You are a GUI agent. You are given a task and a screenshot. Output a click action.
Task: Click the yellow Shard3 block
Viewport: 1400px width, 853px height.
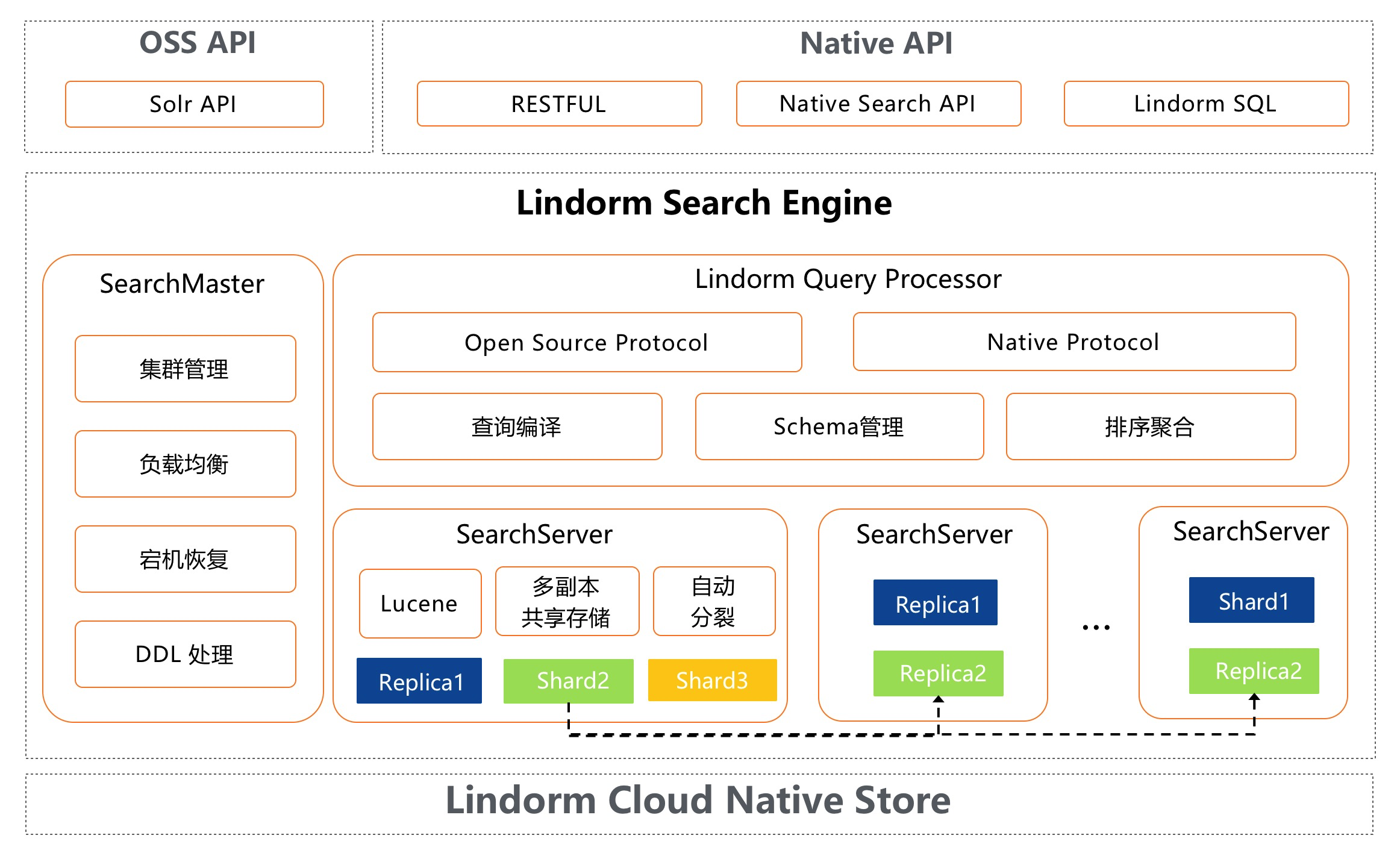point(712,681)
